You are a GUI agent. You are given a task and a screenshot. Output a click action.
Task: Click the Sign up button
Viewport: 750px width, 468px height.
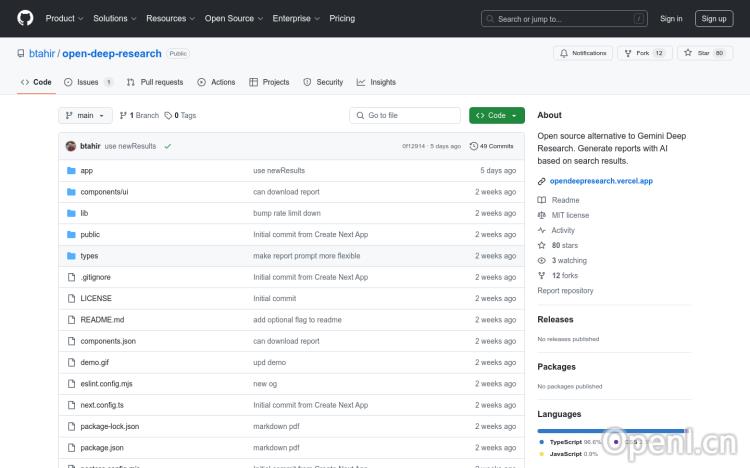coord(714,18)
